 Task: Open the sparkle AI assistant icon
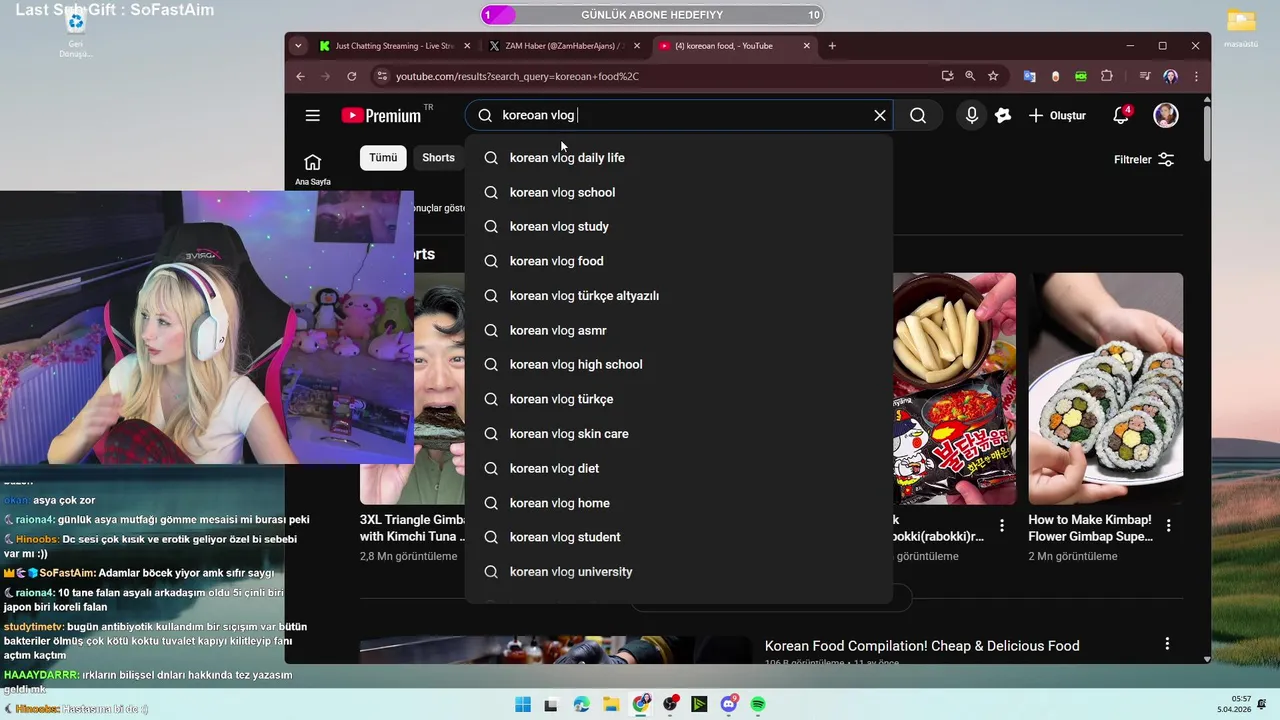click(x=1003, y=115)
